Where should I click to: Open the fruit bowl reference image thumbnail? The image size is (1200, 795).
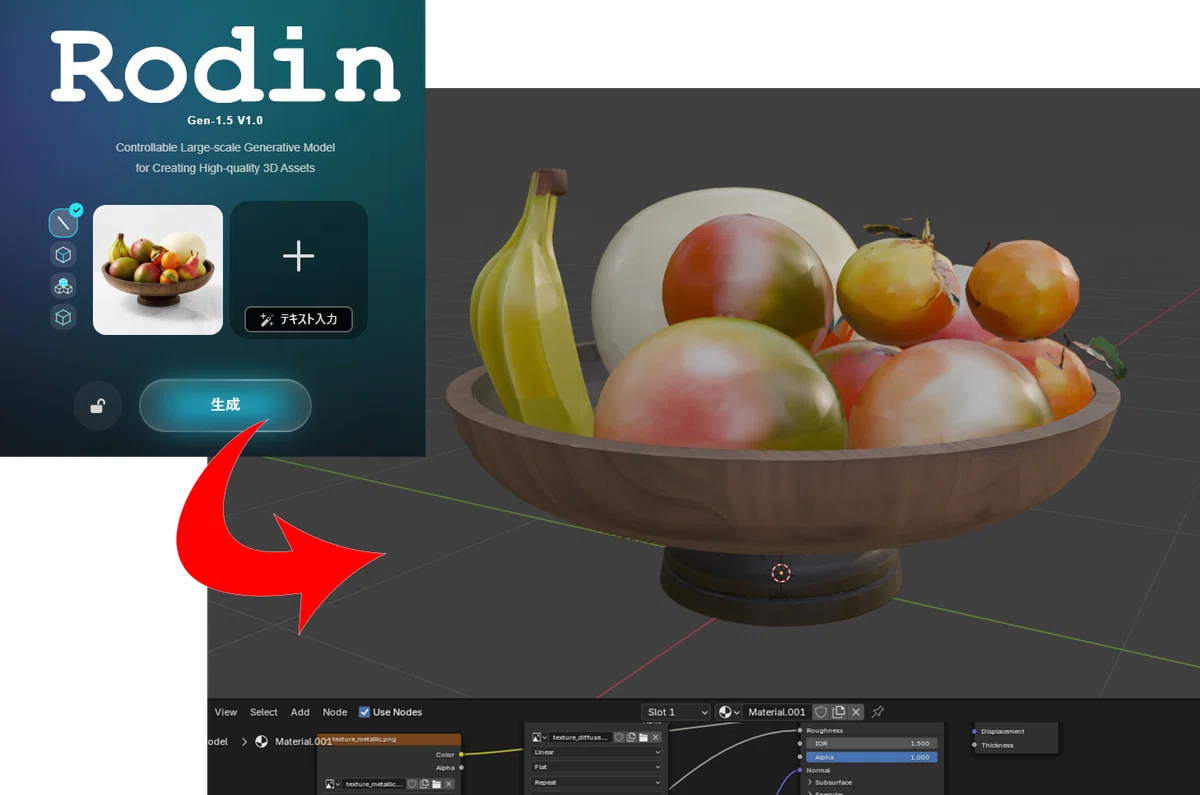[158, 269]
